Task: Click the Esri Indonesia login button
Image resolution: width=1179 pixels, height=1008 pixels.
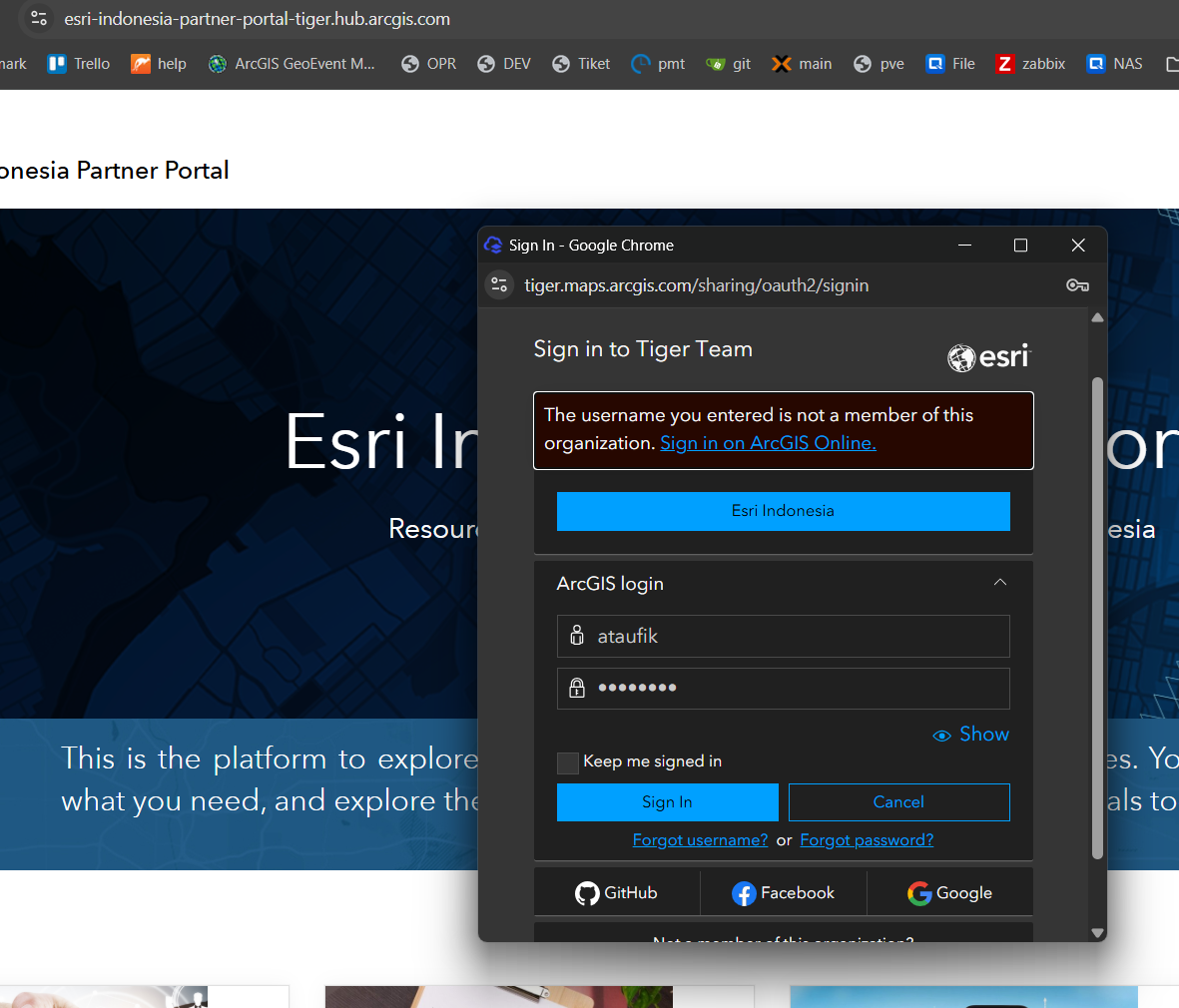Action: (x=783, y=511)
